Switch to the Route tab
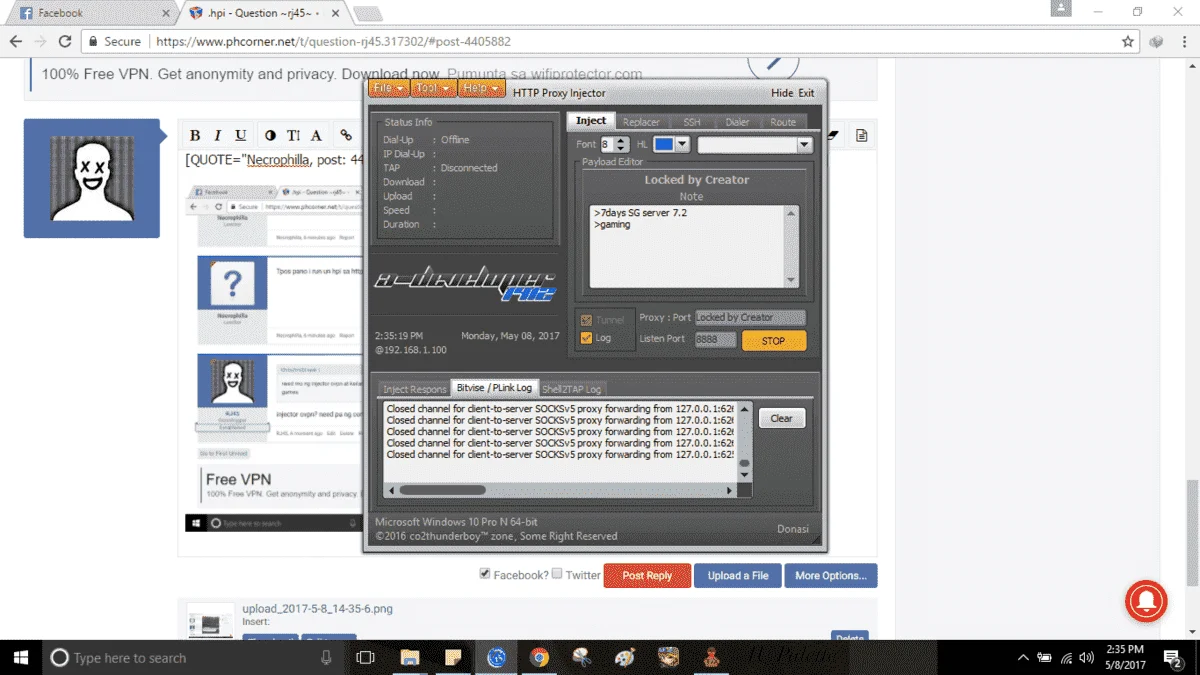 783,122
